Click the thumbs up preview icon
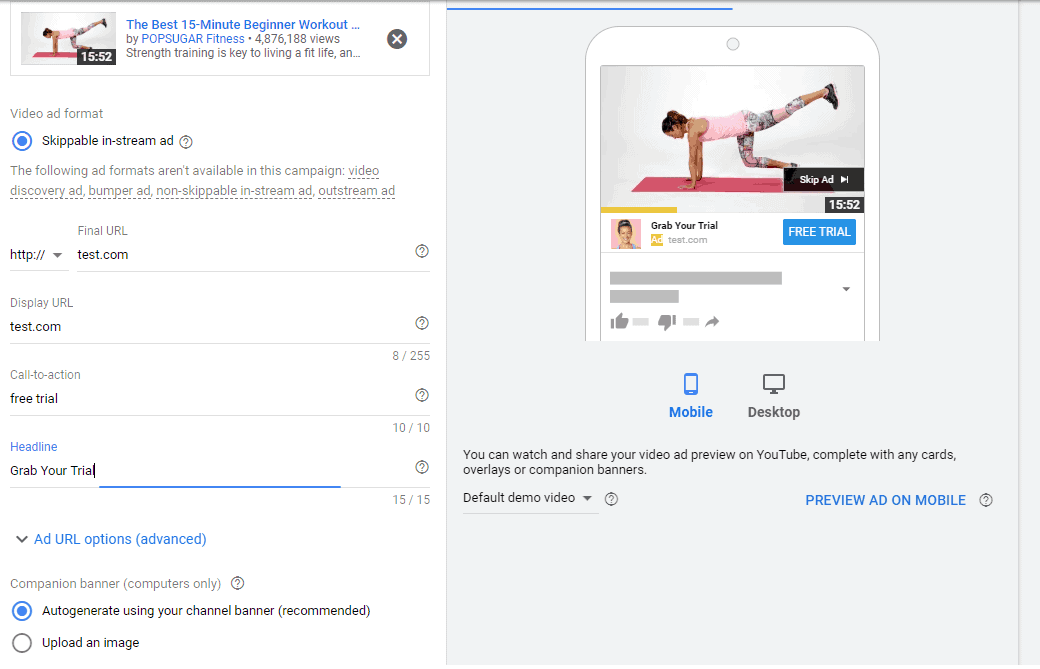The image size is (1040, 669). pos(619,322)
